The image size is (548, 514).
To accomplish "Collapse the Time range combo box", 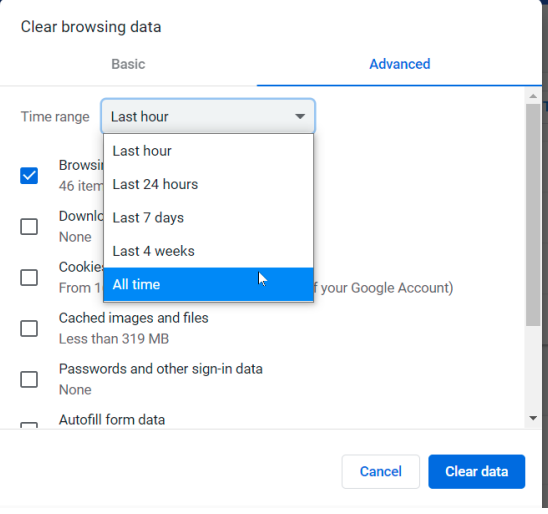I will [x=208, y=116].
